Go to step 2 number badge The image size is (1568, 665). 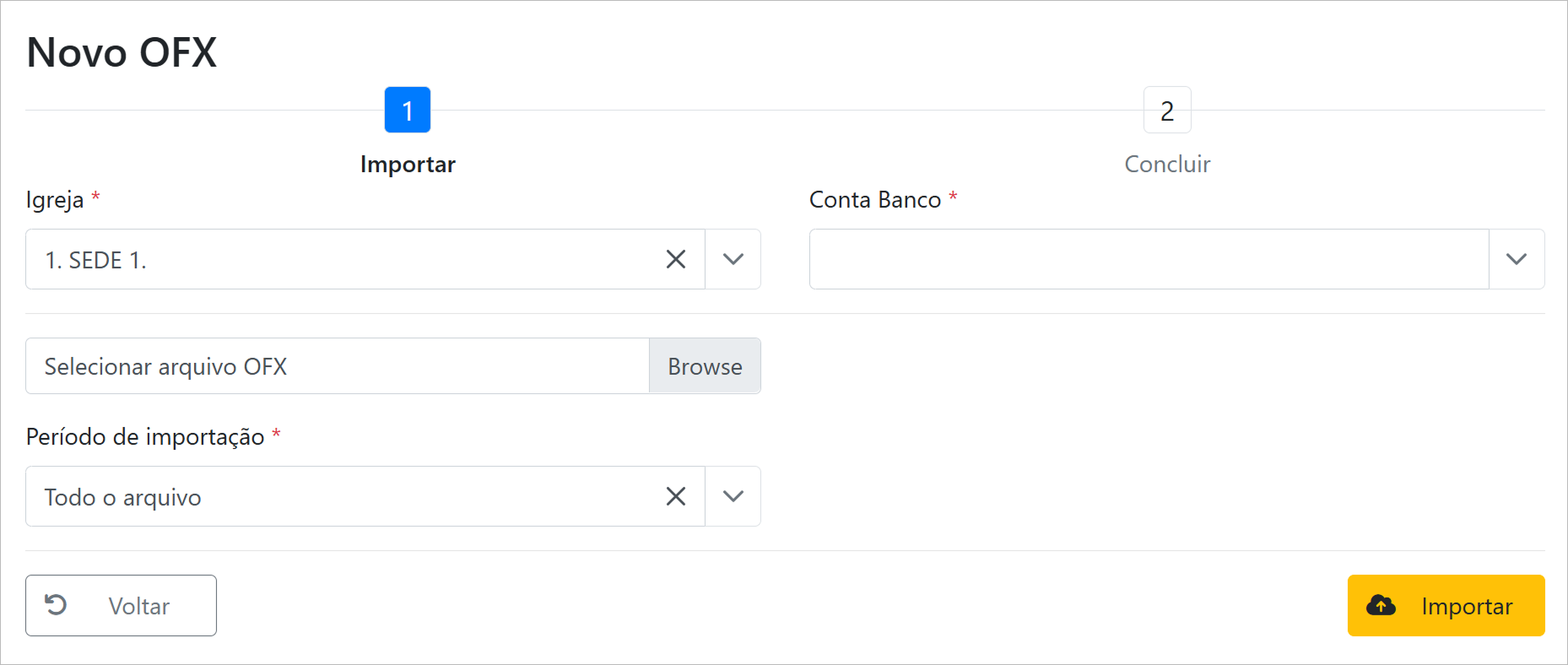tap(1167, 110)
